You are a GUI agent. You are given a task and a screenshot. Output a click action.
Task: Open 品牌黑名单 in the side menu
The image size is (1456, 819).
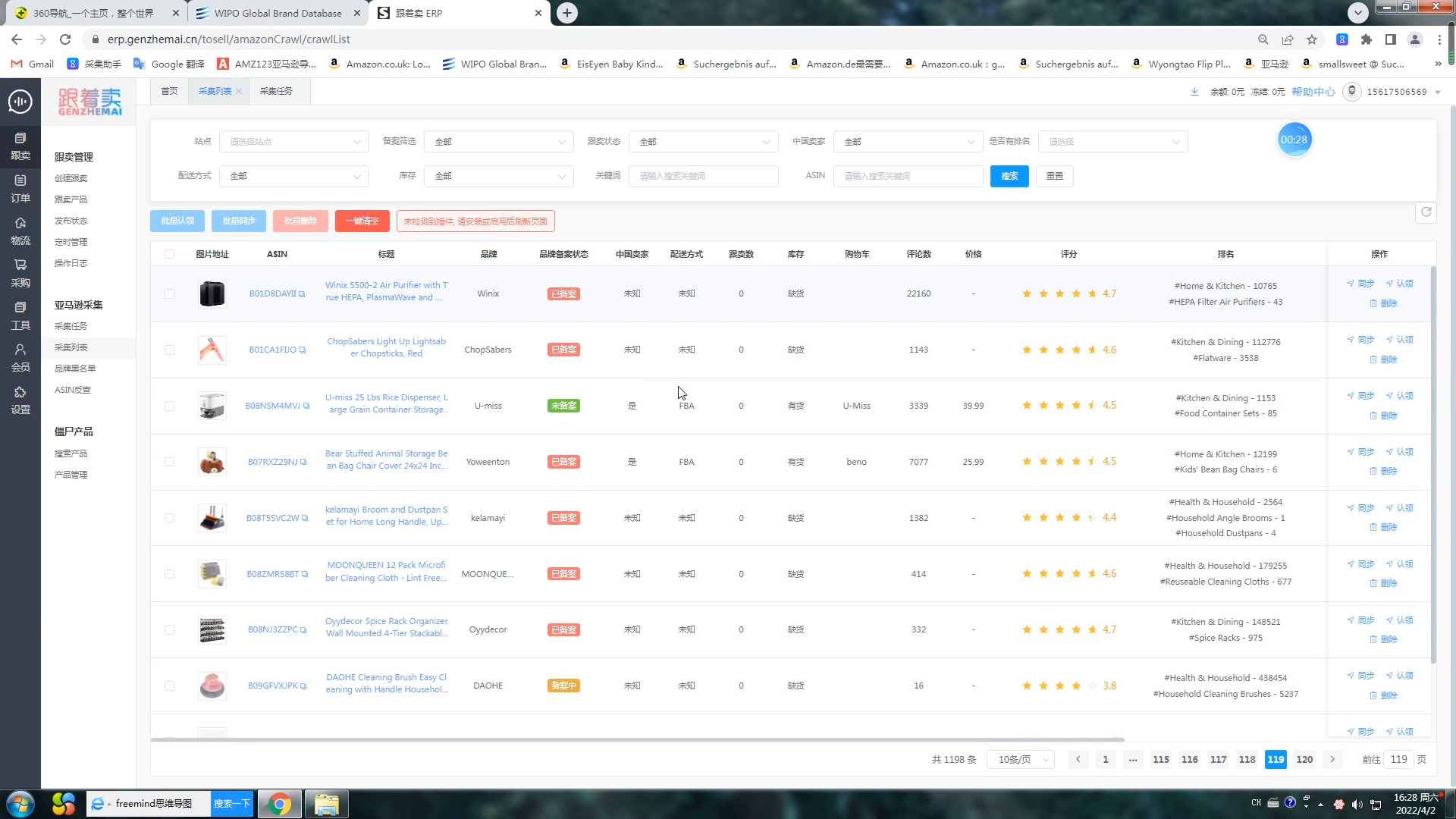tap(75, 369)
